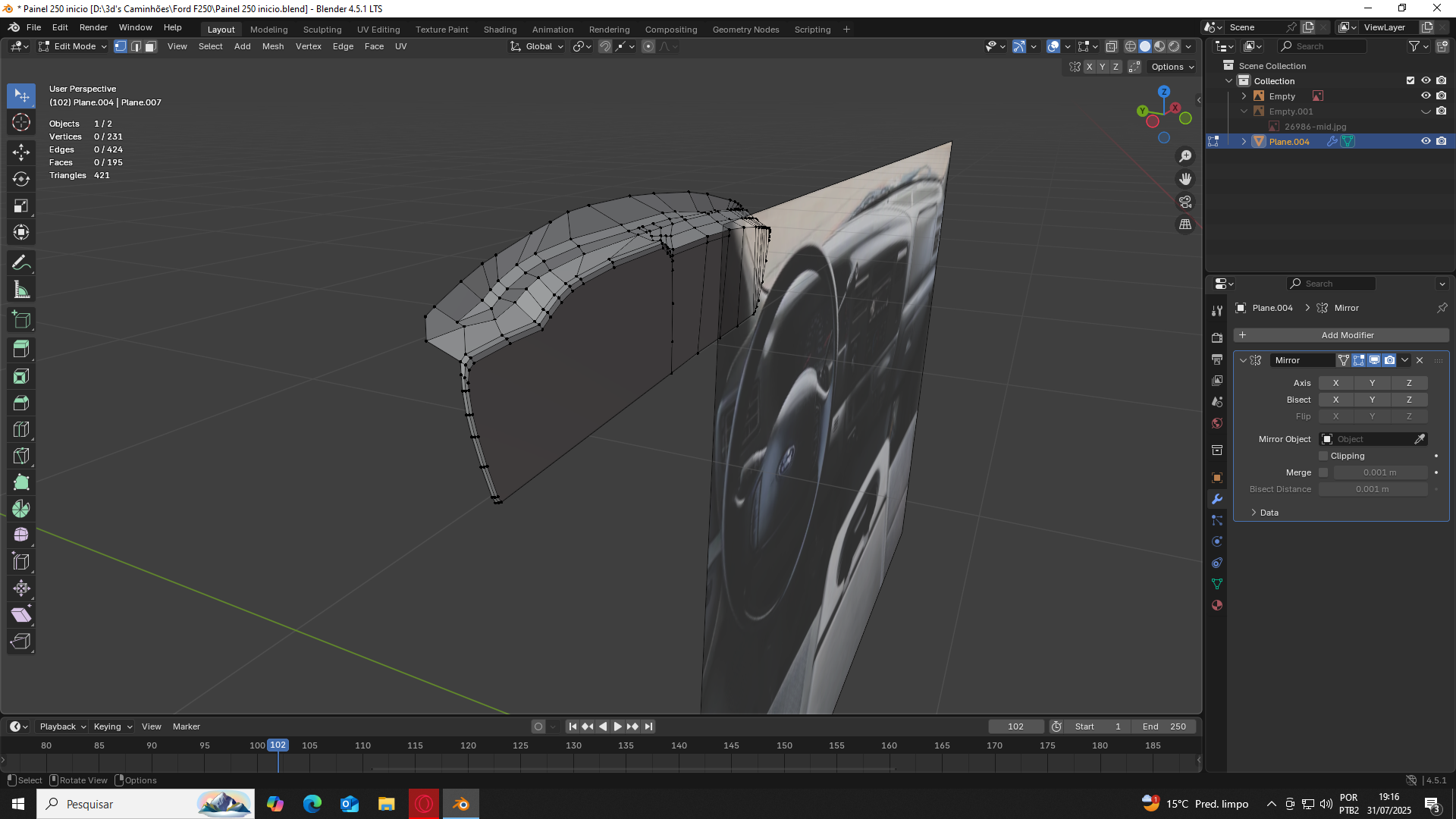This screenshot has width=1456, height=819.
Task: Open the Sculpting workspace tab
Action: [x=322, y=30]
